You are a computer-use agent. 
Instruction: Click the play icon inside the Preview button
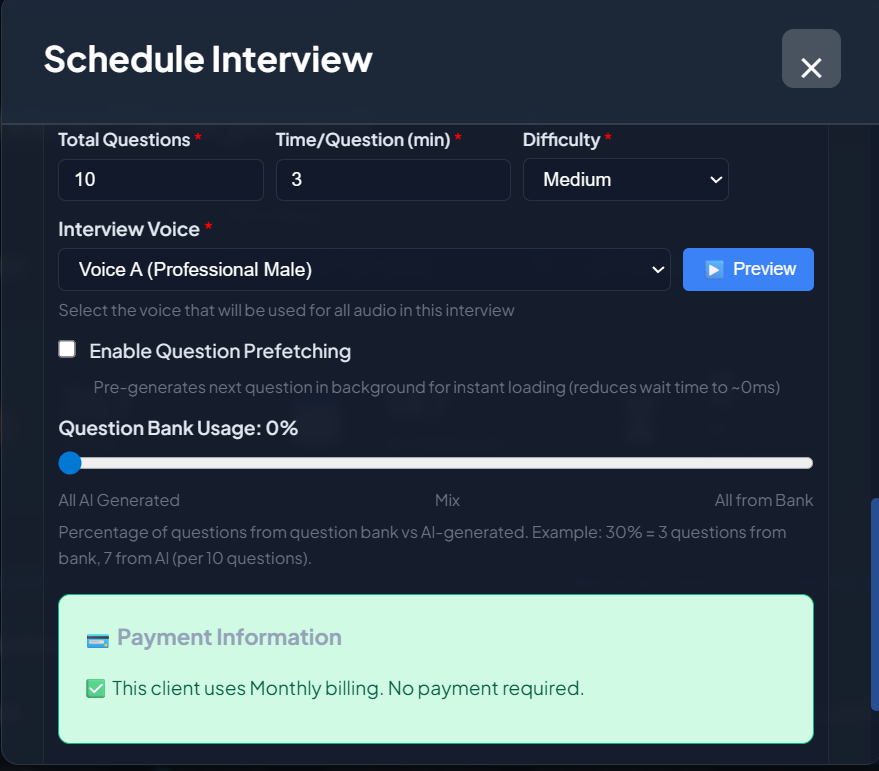coord(714,269)
